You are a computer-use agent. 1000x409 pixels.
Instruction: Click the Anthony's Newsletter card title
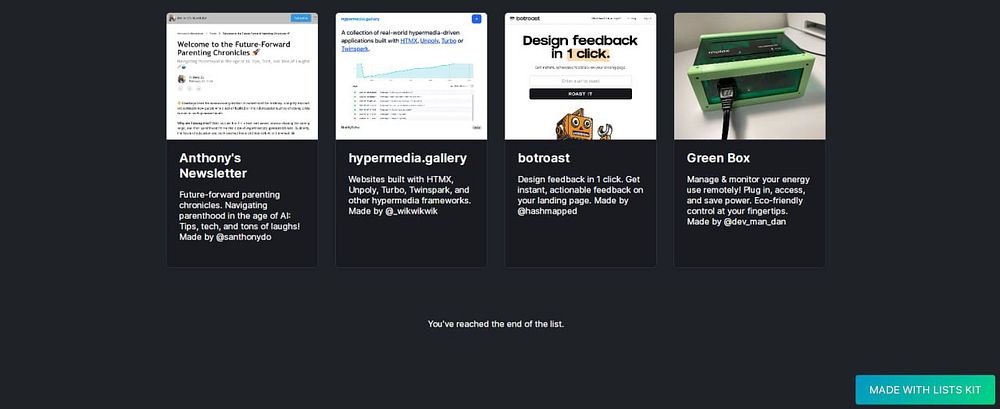(213, 165)
